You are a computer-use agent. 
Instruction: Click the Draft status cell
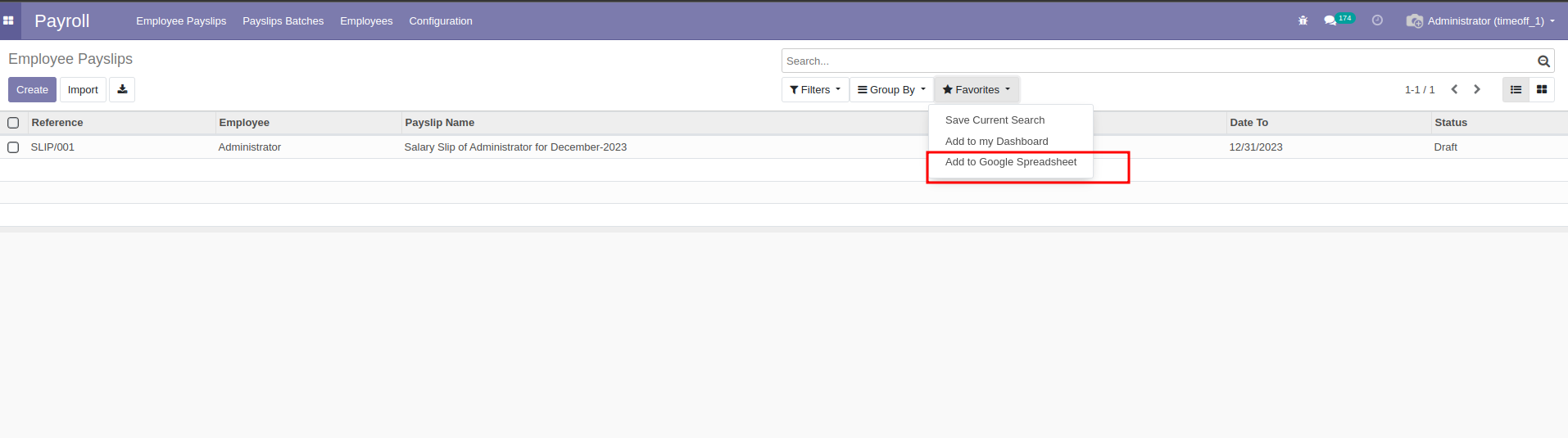point(1446,147)
